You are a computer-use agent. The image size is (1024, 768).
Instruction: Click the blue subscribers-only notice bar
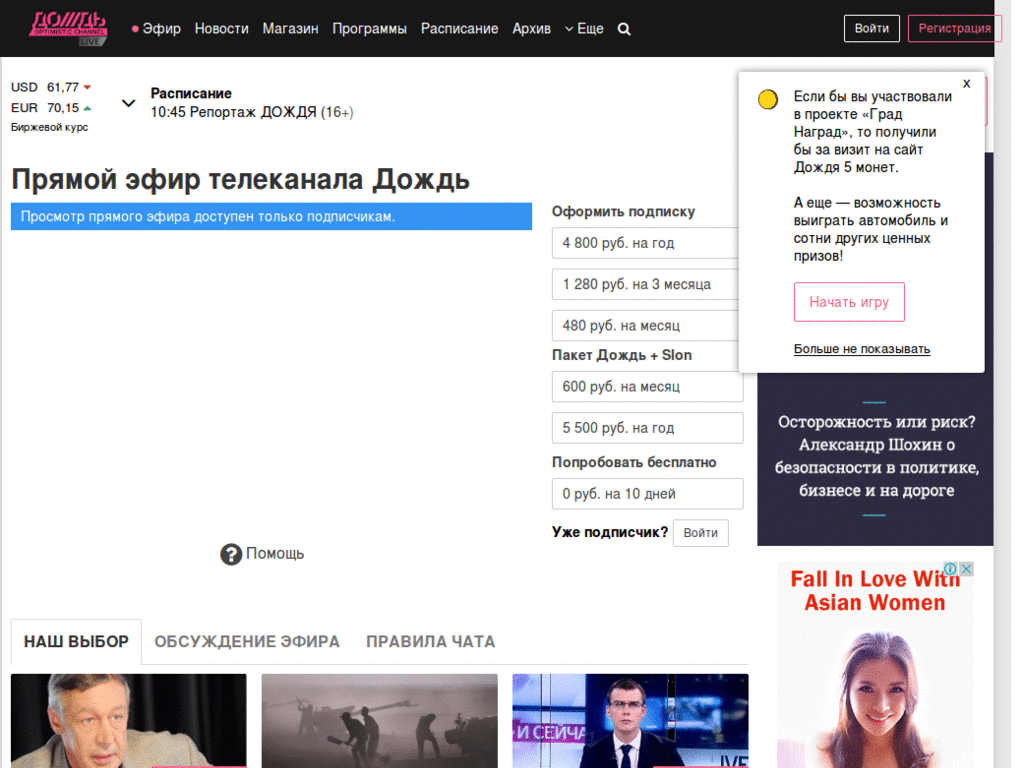(271, 216)
